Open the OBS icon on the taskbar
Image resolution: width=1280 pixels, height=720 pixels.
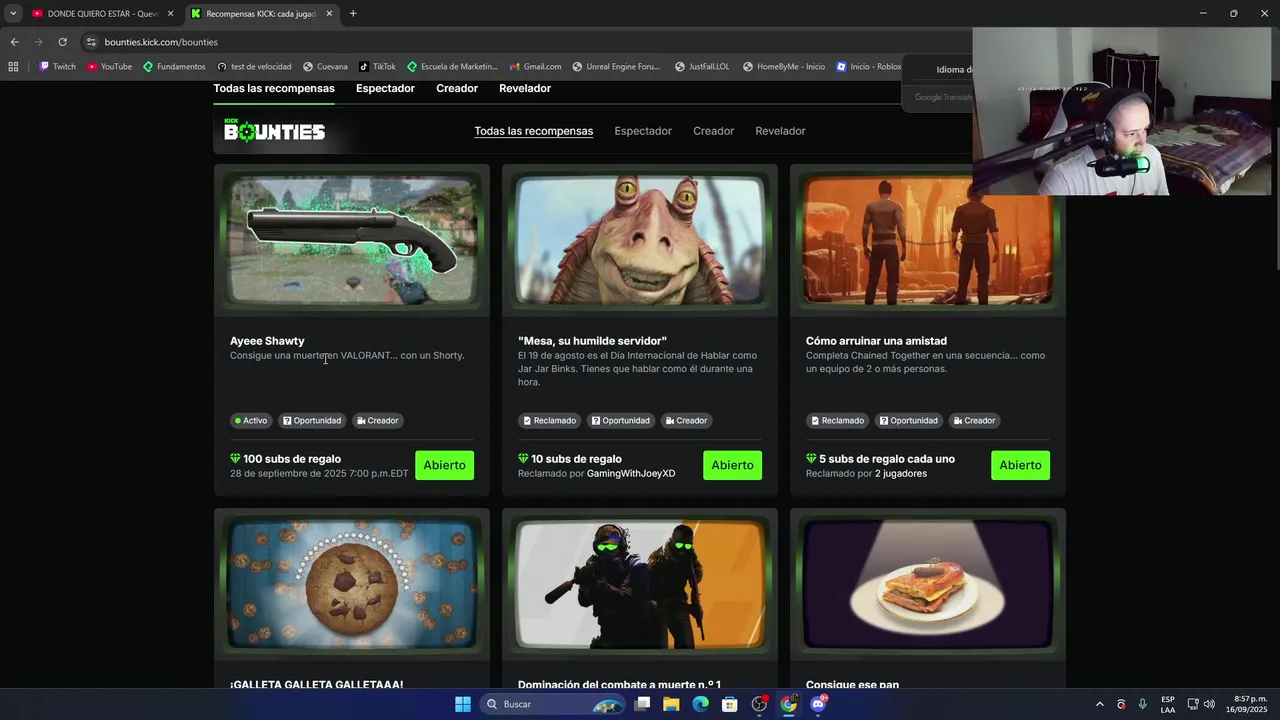point(759,704)
